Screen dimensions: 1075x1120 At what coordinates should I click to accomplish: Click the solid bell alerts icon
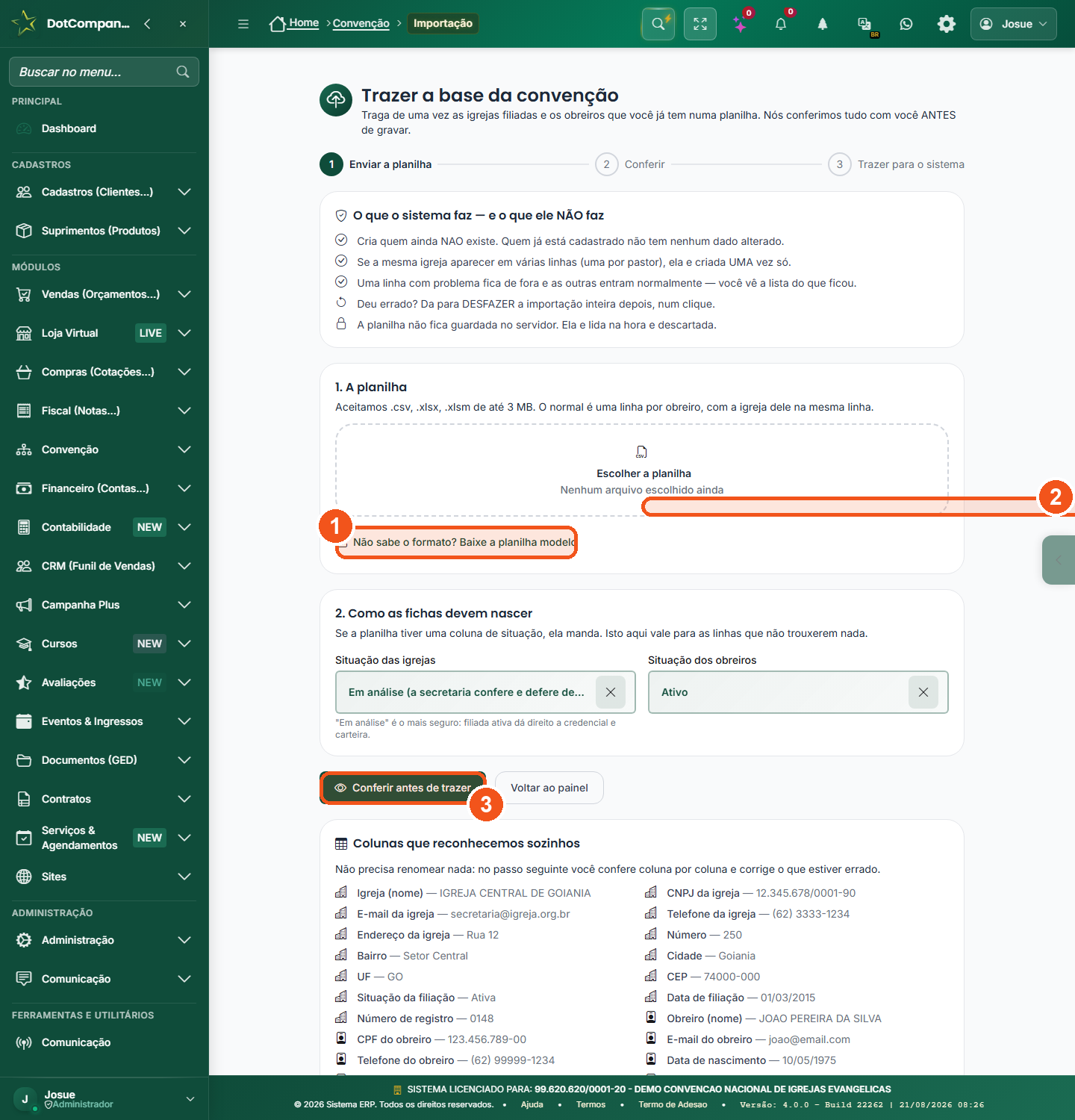(823, 24)
